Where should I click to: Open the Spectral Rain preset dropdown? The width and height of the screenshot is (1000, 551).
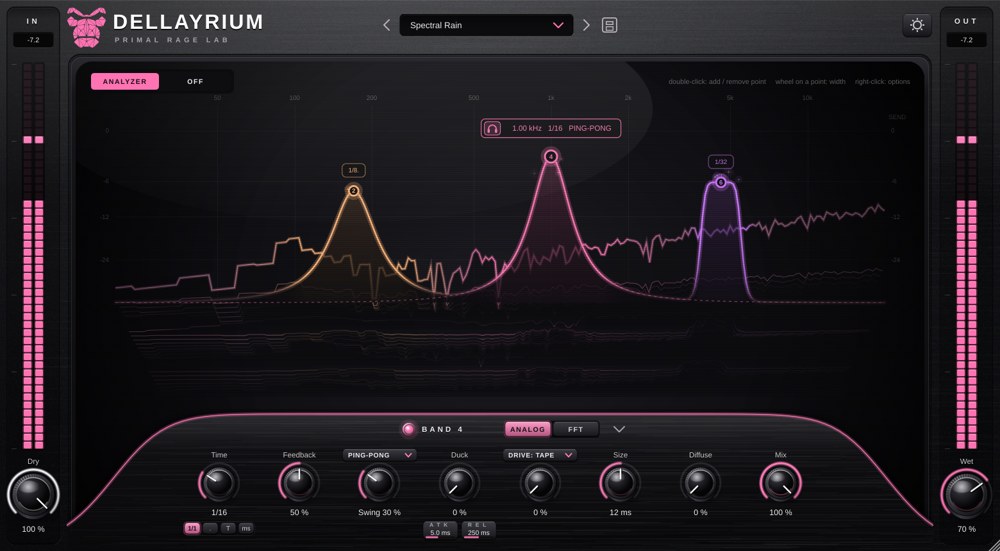[x=486, y=26]
